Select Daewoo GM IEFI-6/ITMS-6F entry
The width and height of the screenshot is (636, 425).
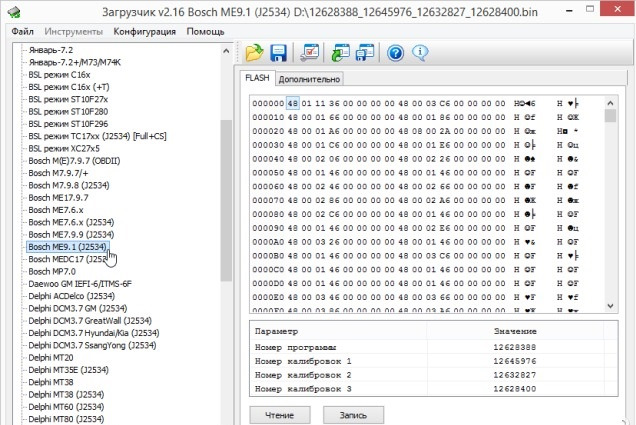80,284
